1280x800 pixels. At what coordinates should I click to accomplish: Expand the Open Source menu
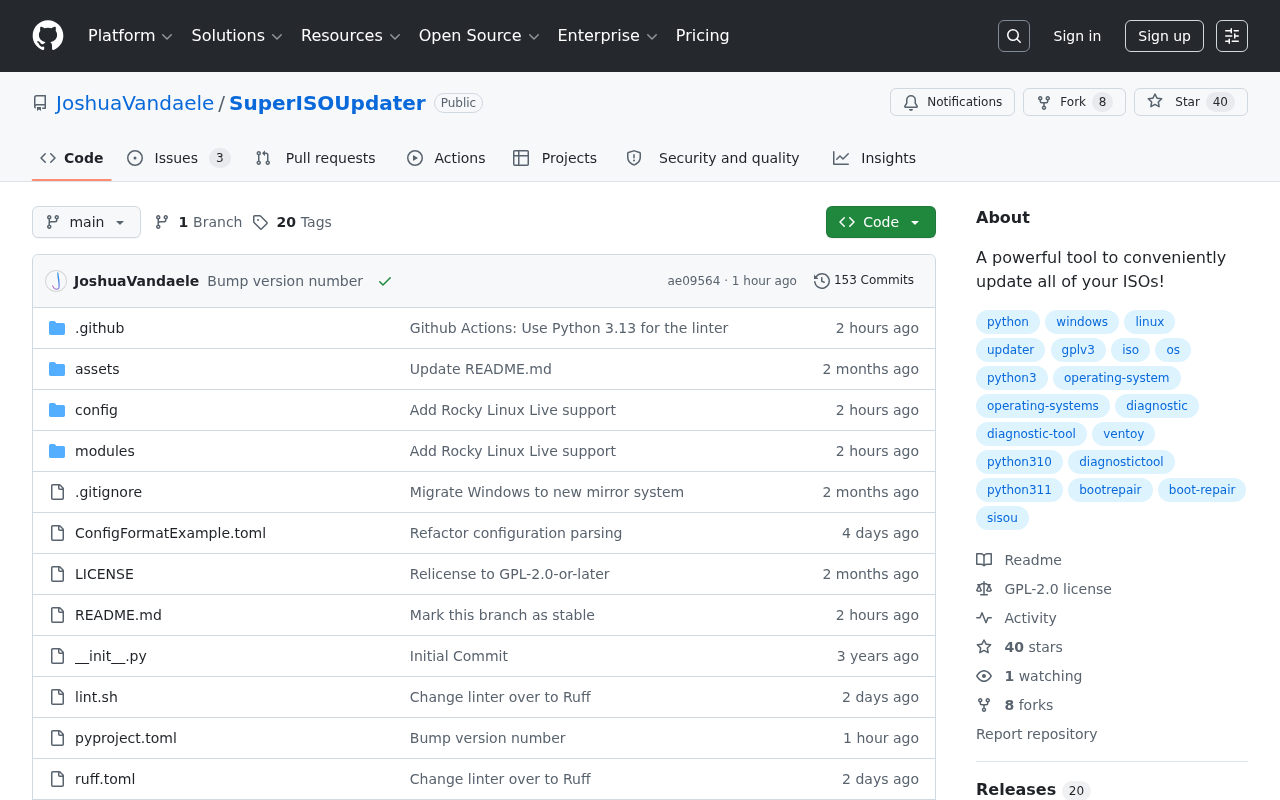tap(479, 36)
